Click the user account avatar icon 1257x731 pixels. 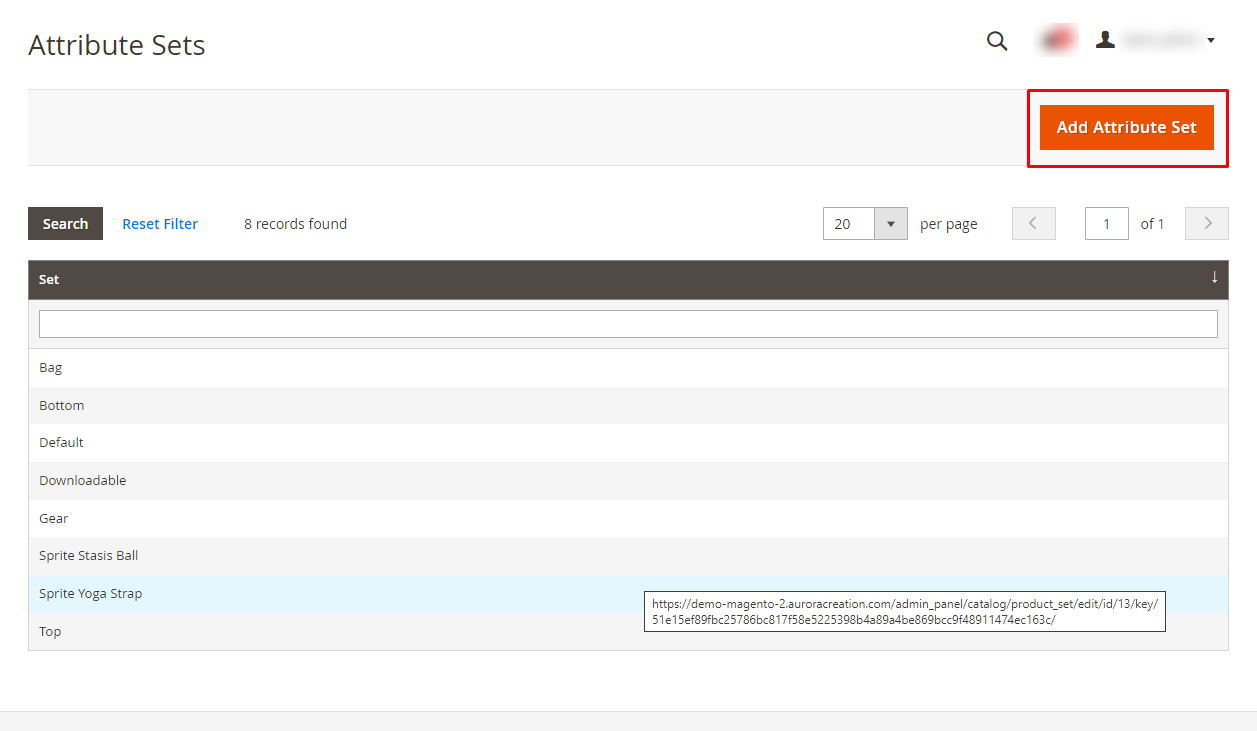click(1105, 40)
